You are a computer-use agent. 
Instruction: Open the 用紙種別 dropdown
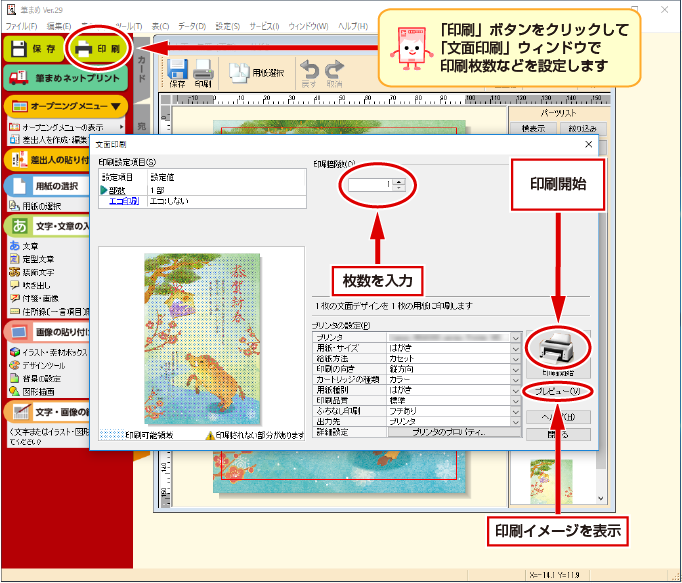(515, 390)
